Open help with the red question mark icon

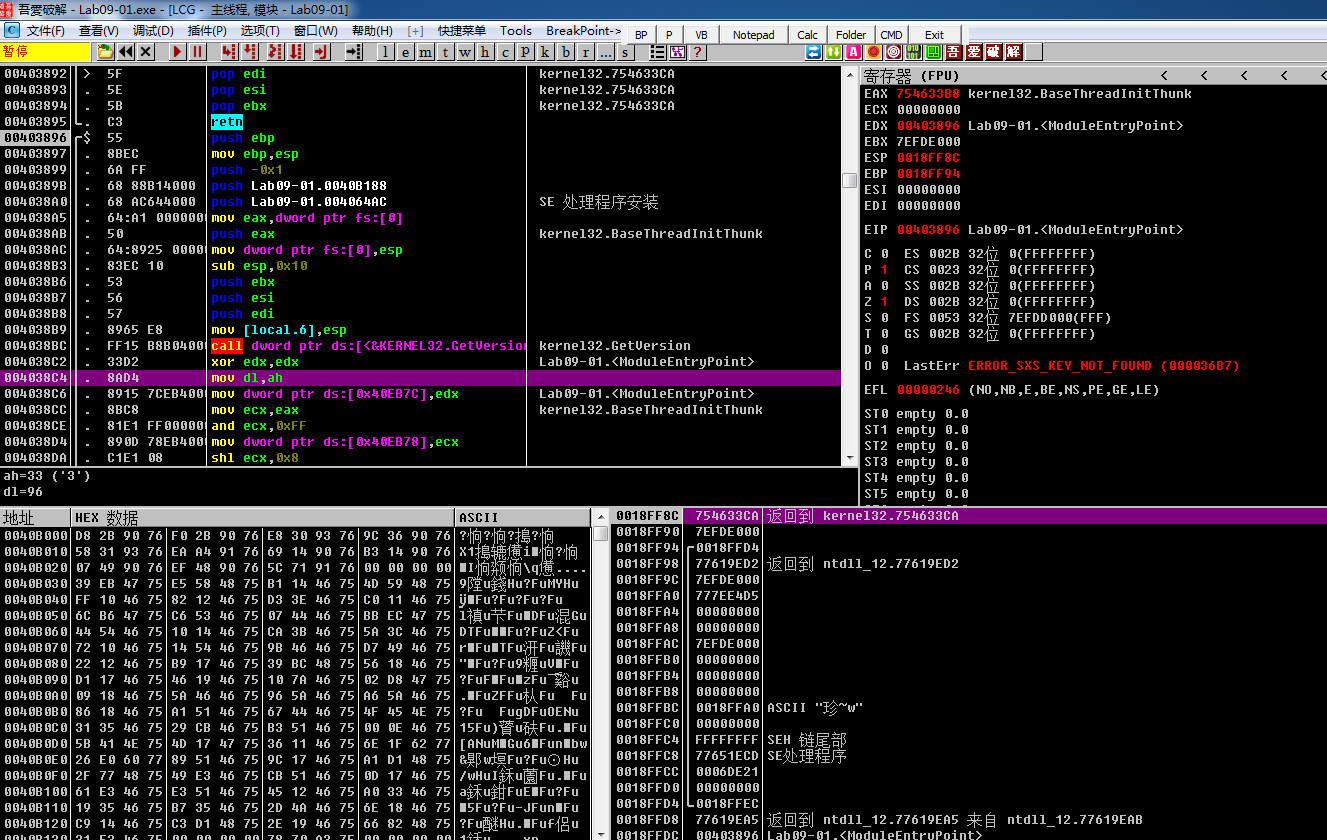[x=697, y=52]
